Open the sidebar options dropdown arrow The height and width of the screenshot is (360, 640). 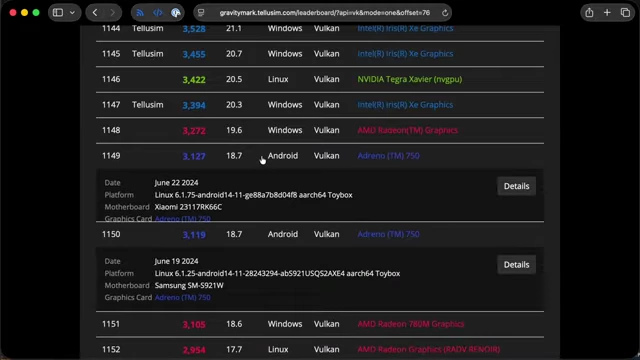point(72,13)
